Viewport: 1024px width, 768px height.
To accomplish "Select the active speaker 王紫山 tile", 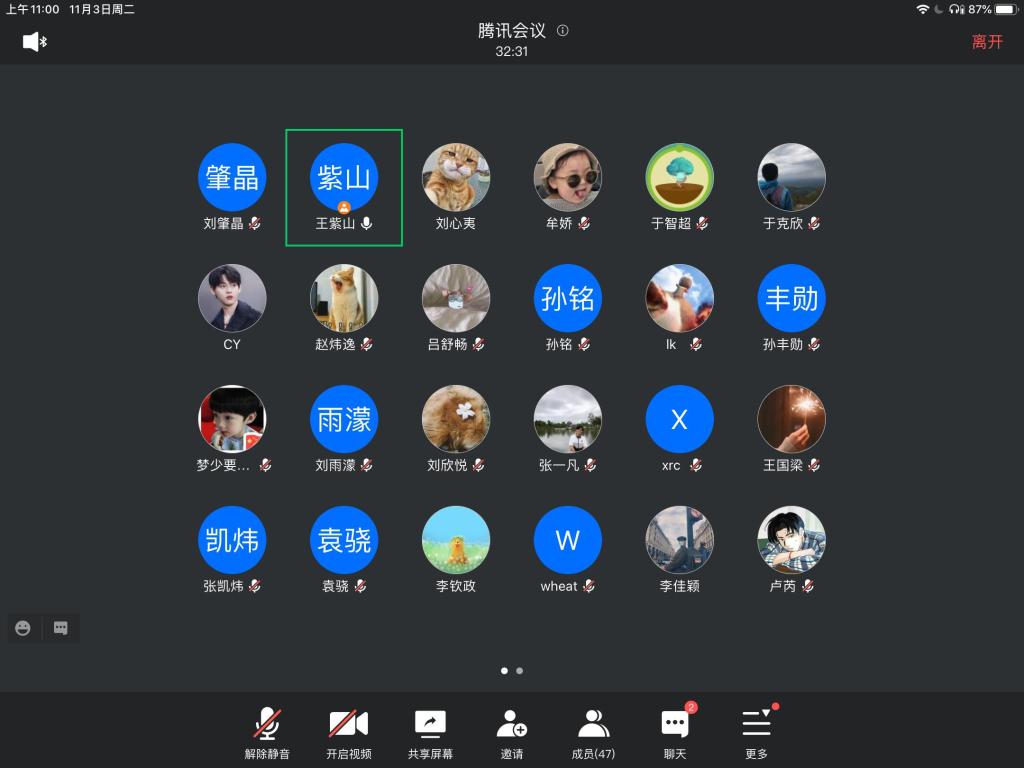I will click(344, 187).
